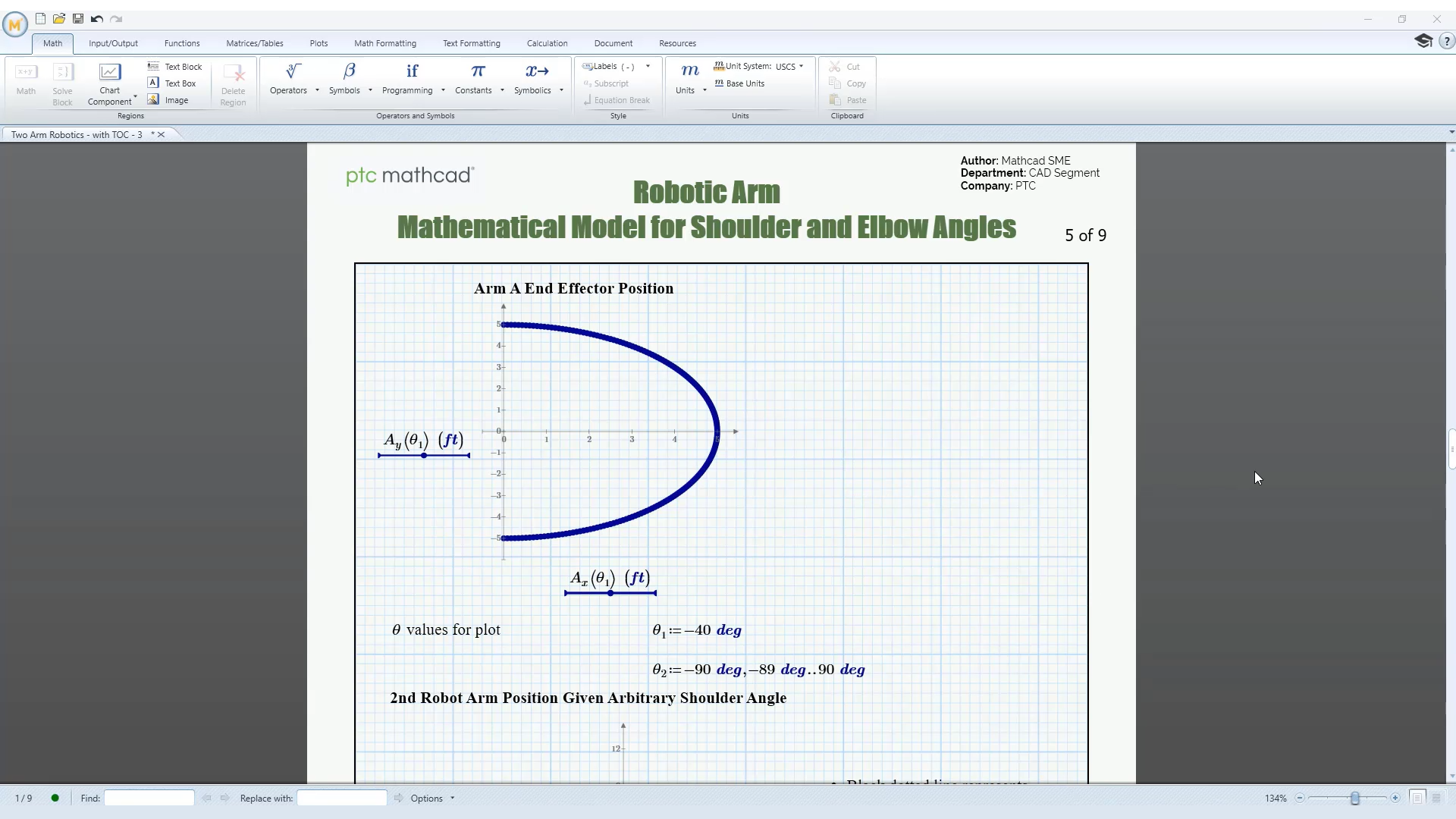Click the zoom slider handle
Image resolution: width=1456 pixels, height=819 pixels.
pyautogui.click(x=1355, y=799)
